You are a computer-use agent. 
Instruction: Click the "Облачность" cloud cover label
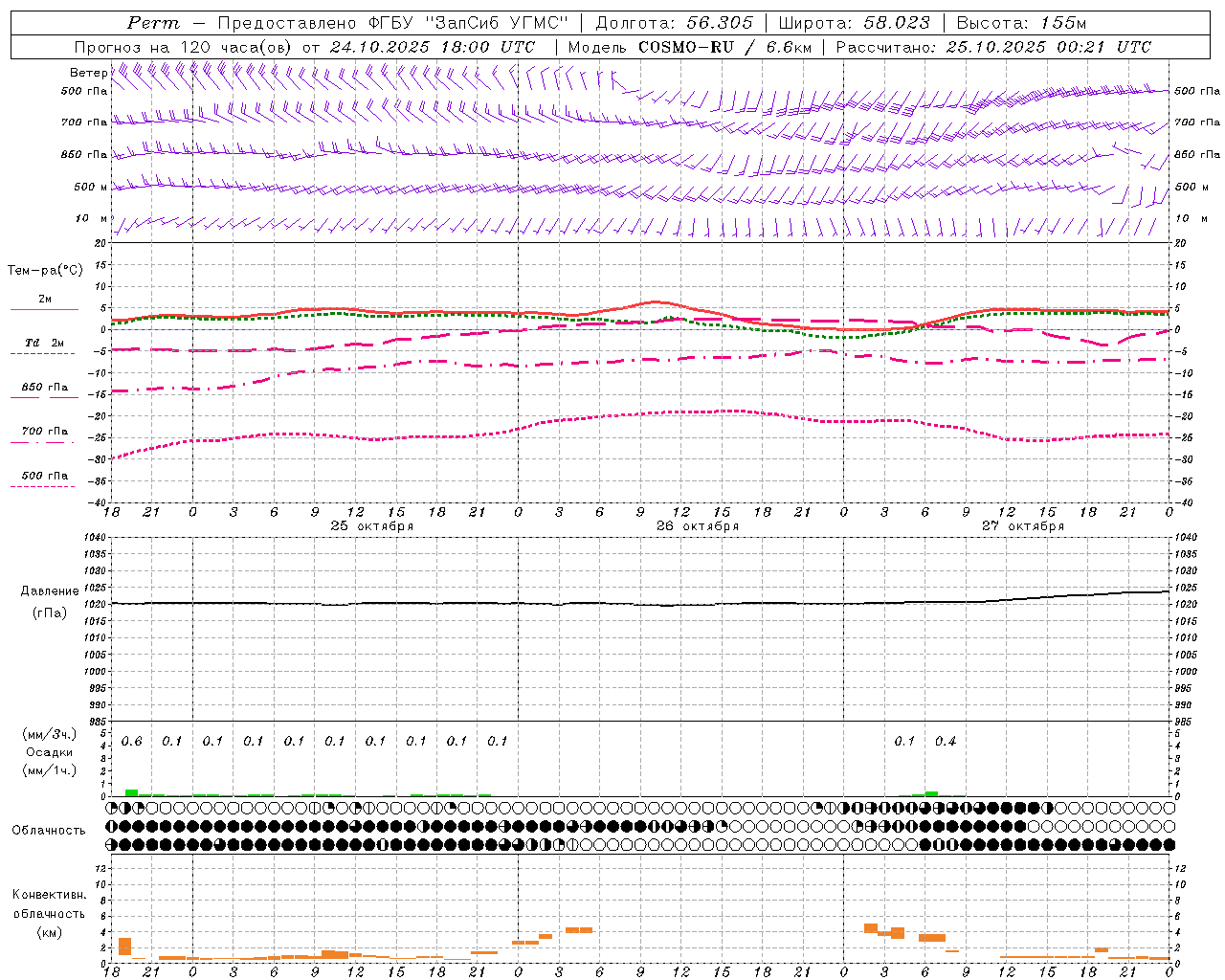point(49,831)
